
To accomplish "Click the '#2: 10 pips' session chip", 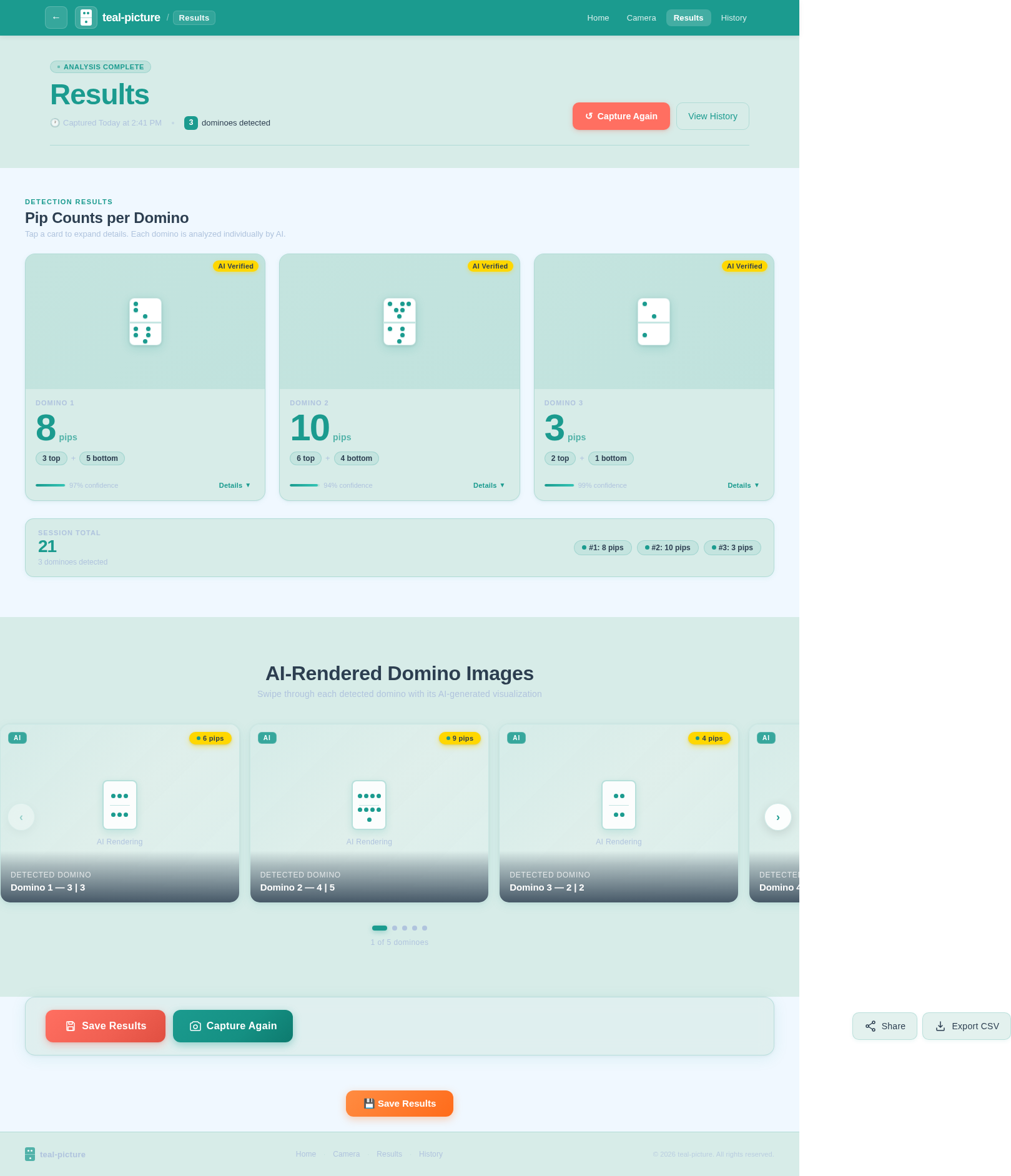I will [x=668, y=548].
